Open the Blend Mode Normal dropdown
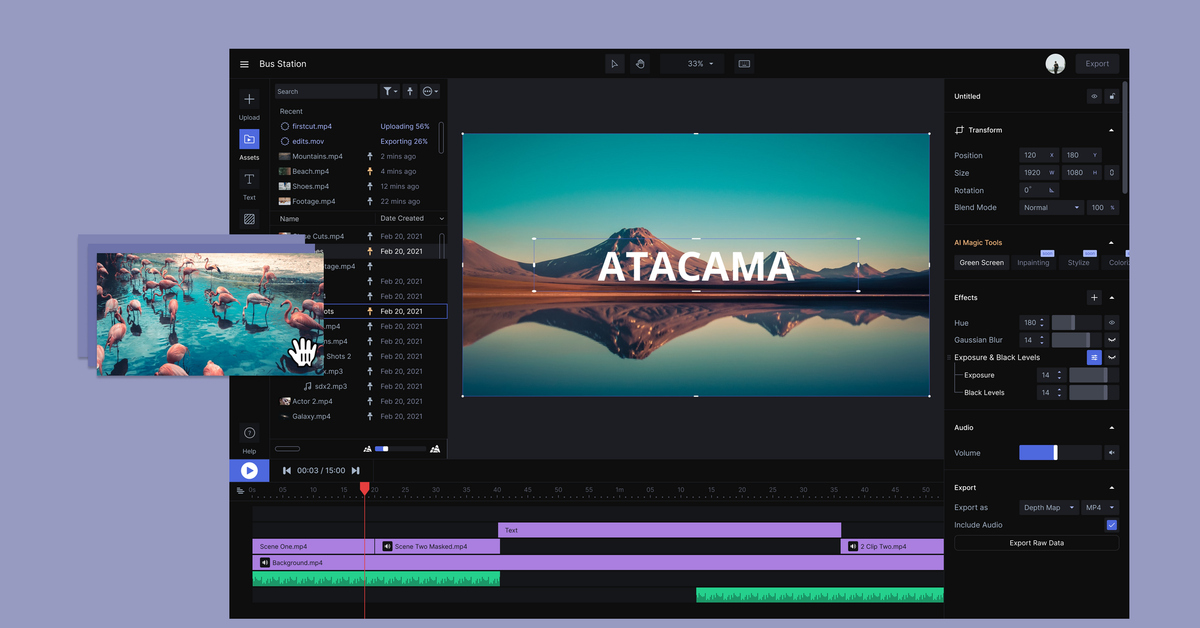 (1051, 208)
